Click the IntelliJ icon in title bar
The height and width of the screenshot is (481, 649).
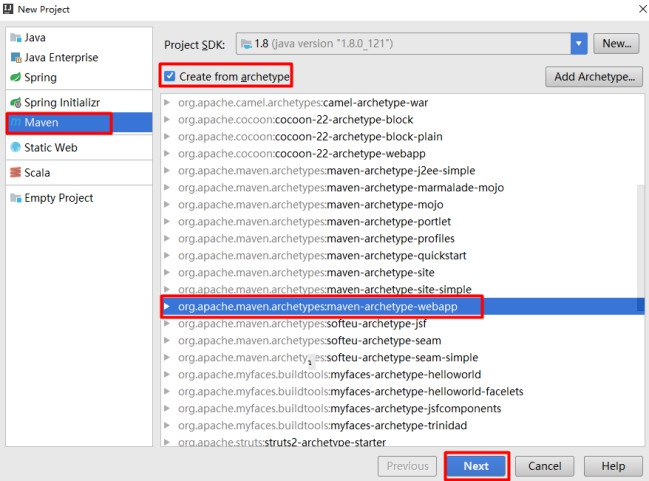coord(8,9)
